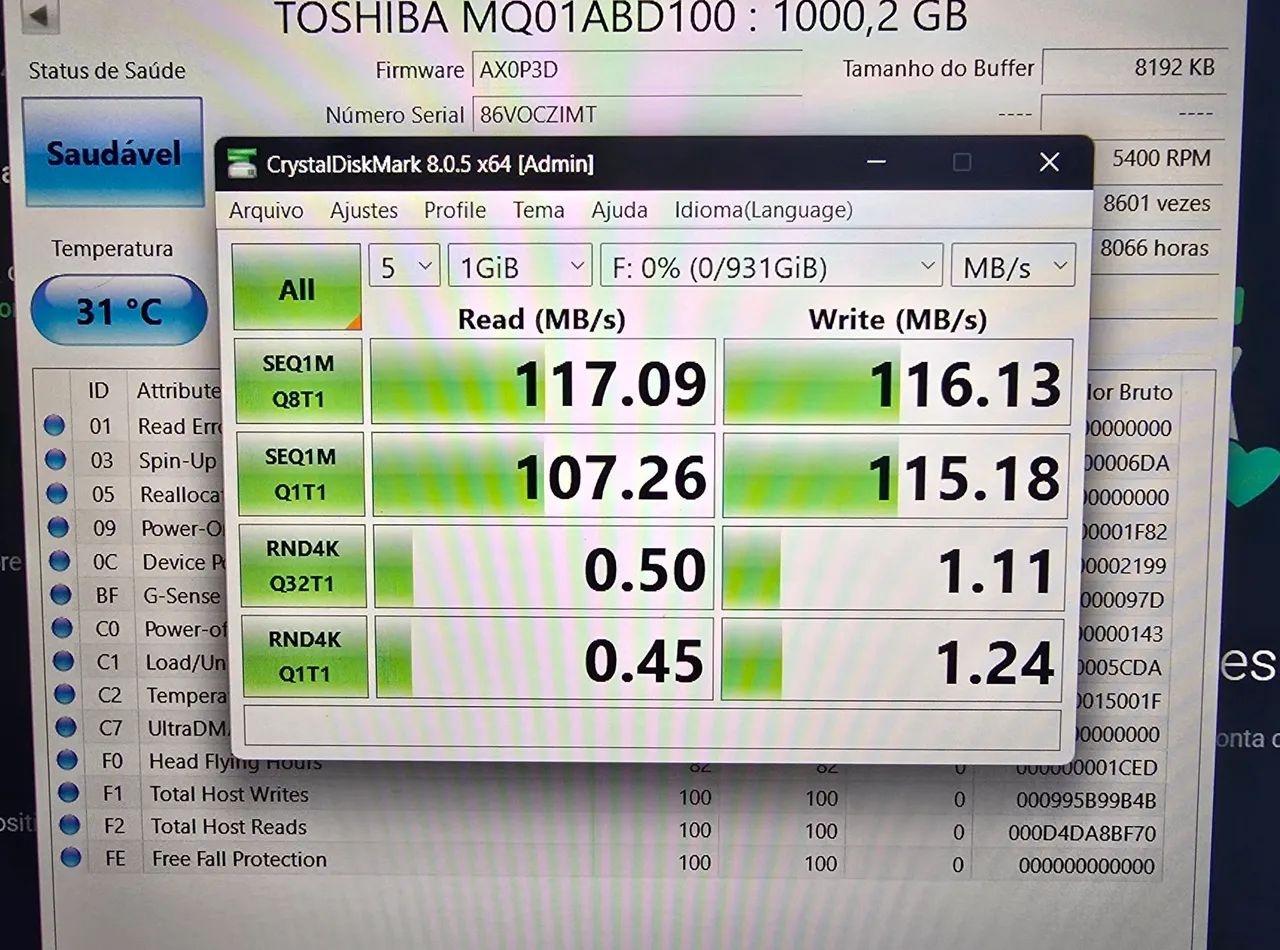This screenshot has width=1280, height=950.
Task: Run all benchmarks with the All button
Action: tap(297, 288)
